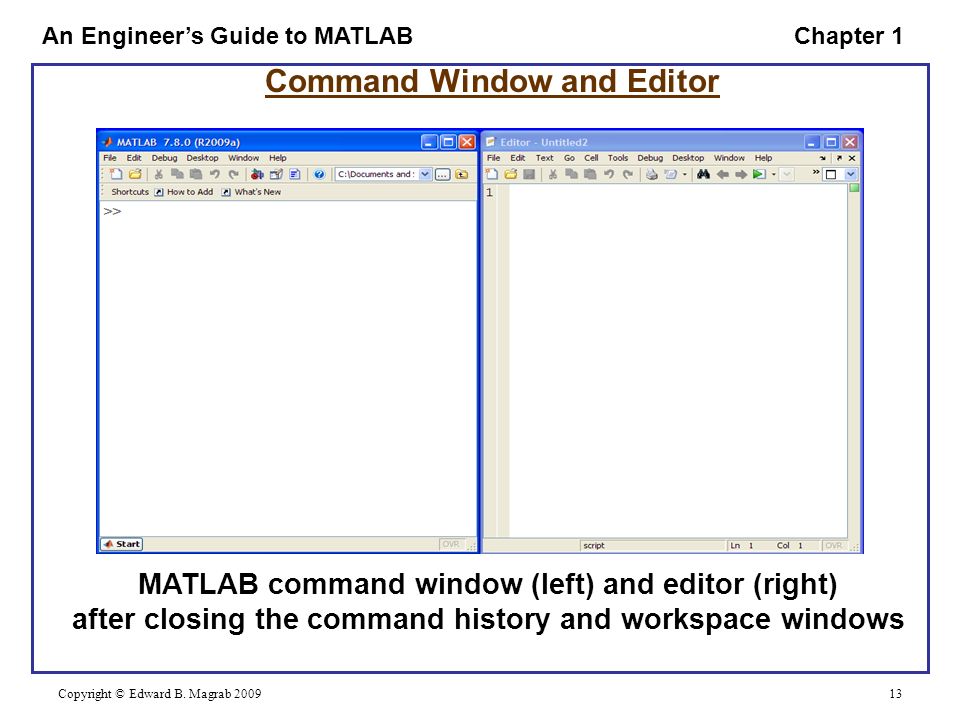Open Desktop menu in MATLAB window
Screen dimensions: 960x720
pos(203,158)
